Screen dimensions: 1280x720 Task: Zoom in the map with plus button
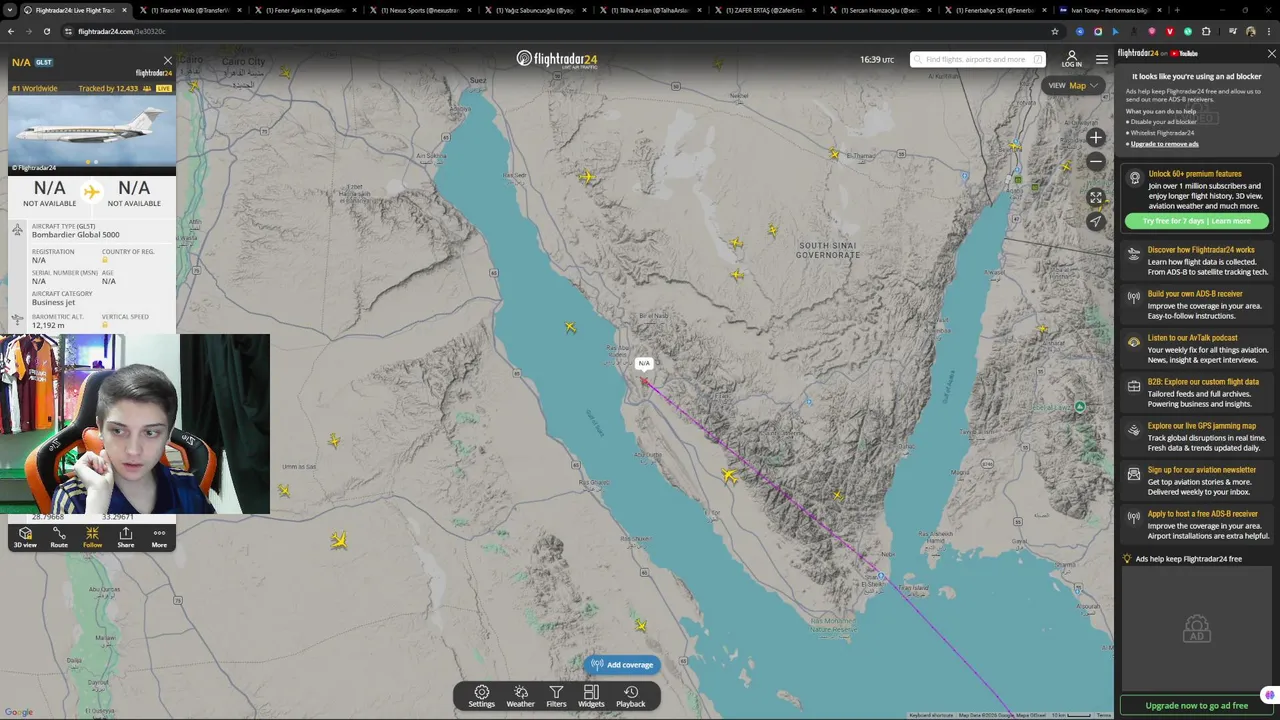coord(1096,138)
